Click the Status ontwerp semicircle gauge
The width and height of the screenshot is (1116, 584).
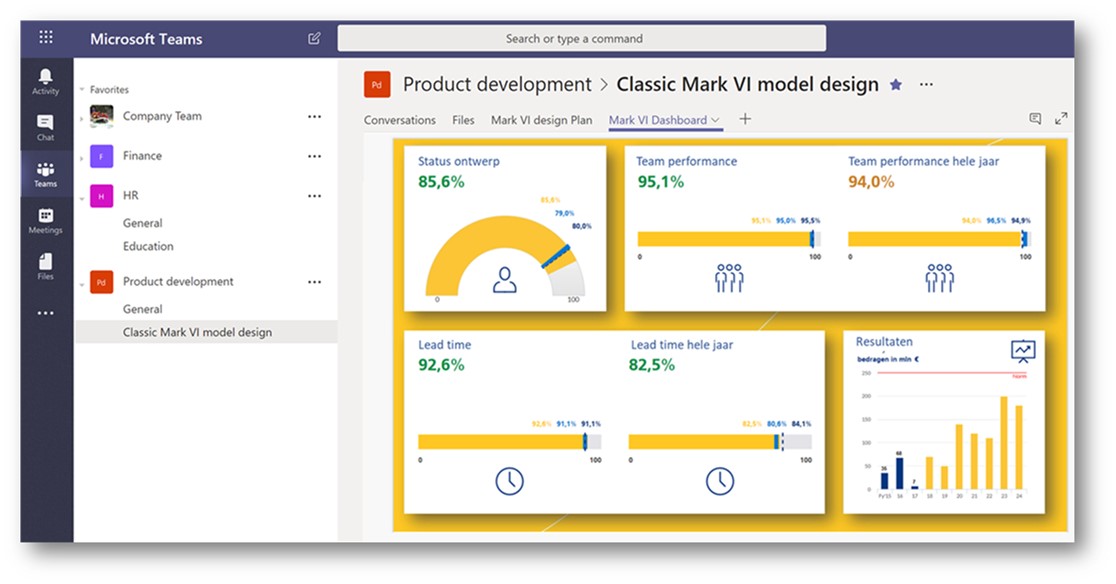[505, 256]
